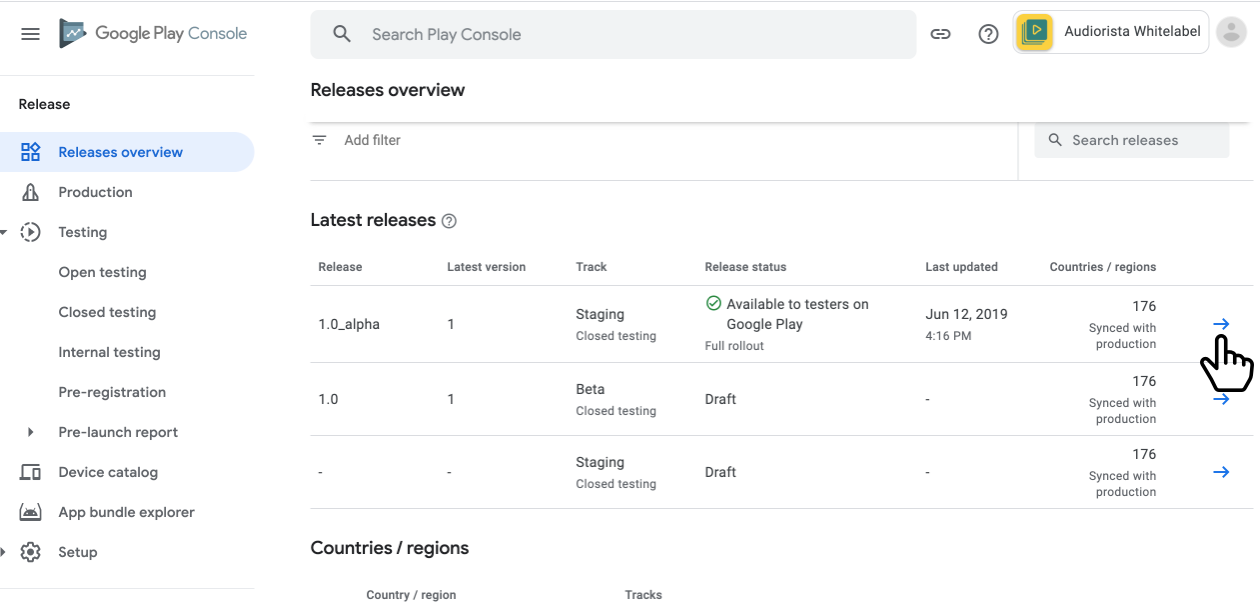Open the Latest releases help info icon
Viewport: 1260px width, 604px height.
point(449,221)
